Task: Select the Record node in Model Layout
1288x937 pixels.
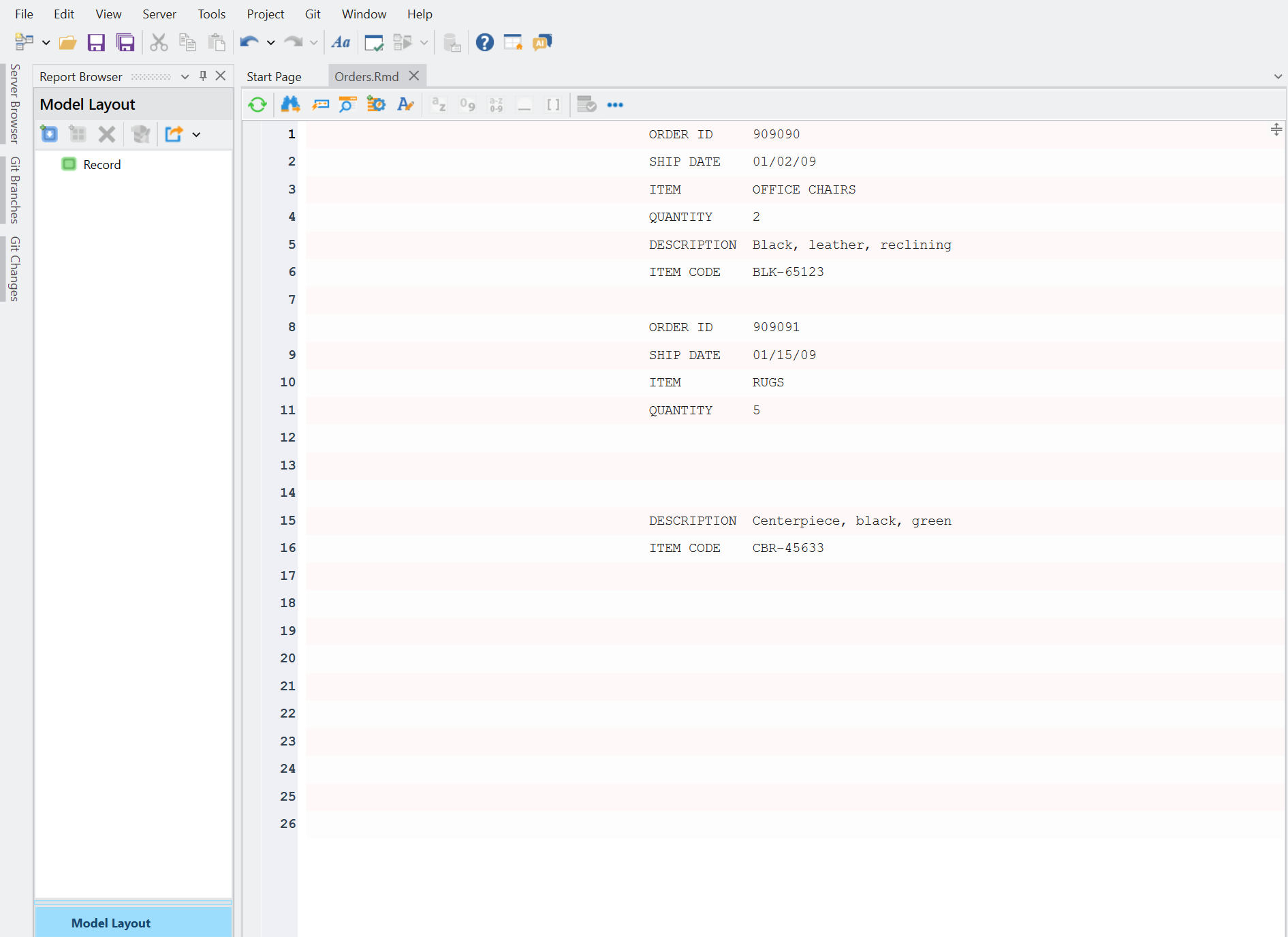Action: coord(101,164)
